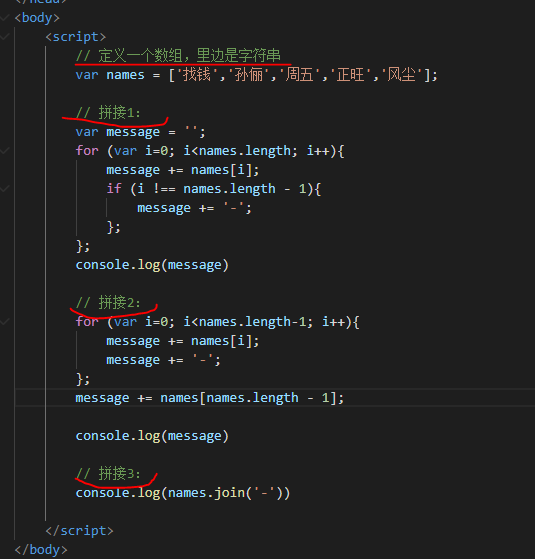The width and height of the screenshot is (535, 559).
Task: Fold the if statement using gutter chevron
Action: tap(4, 189)
